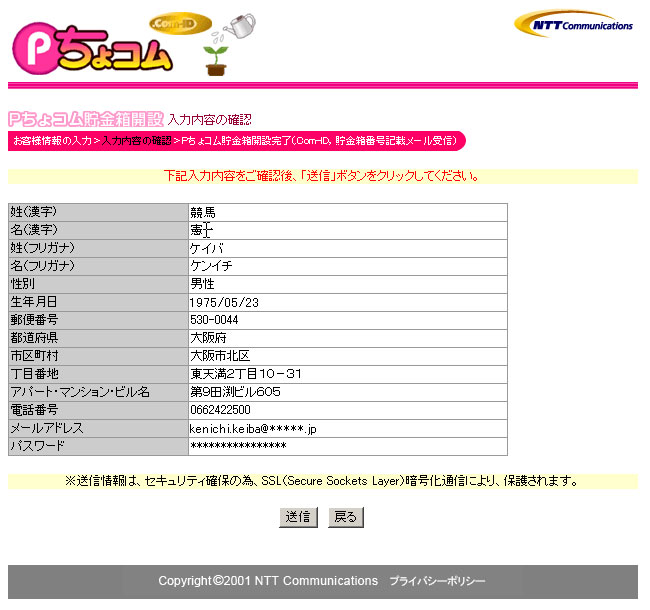
Task: Click the 性別 label cell
Action: click(x=98, y=285)
